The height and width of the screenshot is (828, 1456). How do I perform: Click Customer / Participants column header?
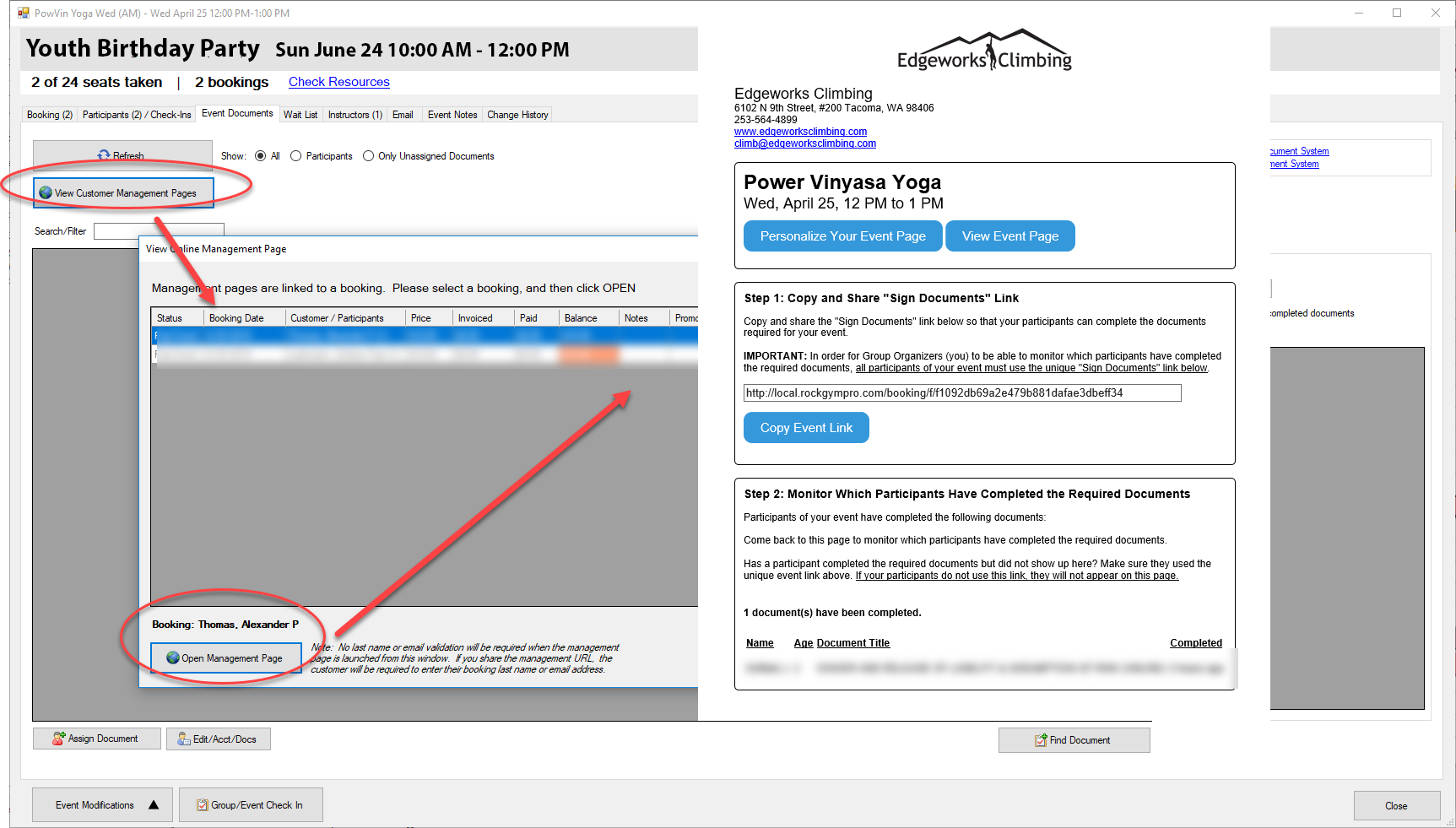345,318
